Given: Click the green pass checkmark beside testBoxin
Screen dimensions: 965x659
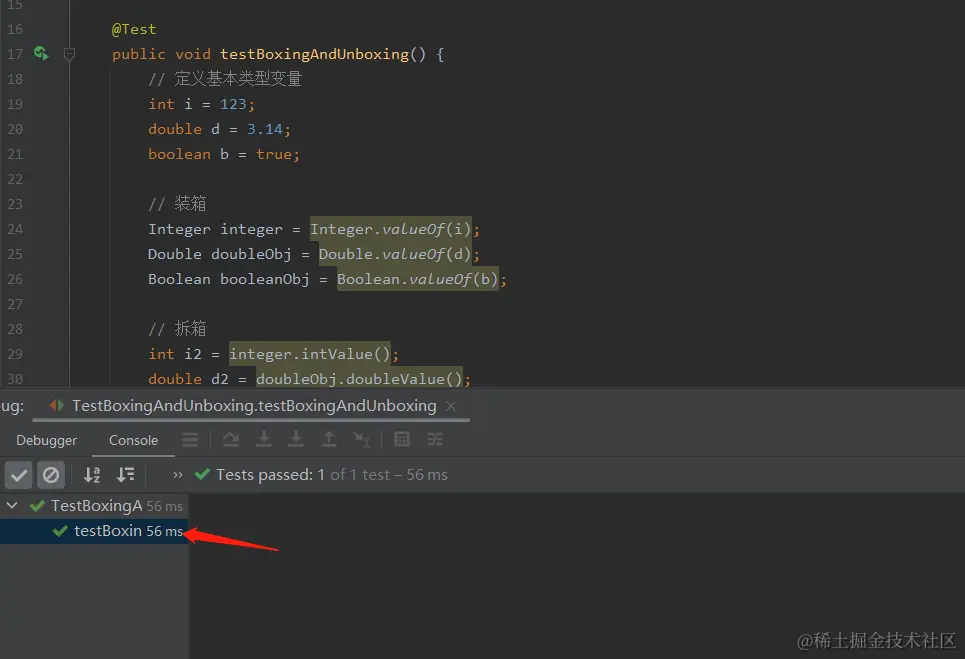Looking at the screenshot, I should (60, 531).
